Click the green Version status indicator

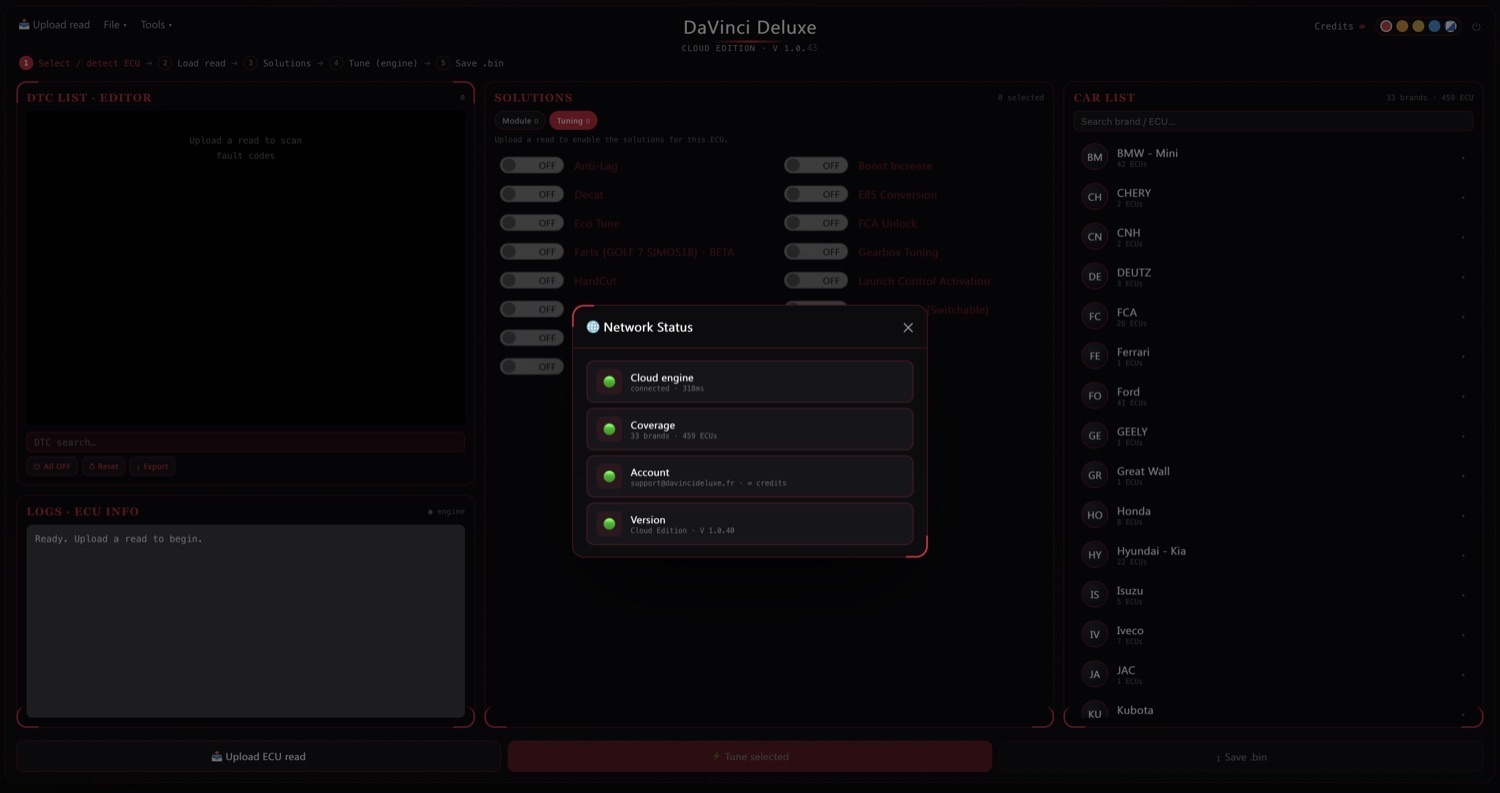(609, 524)
